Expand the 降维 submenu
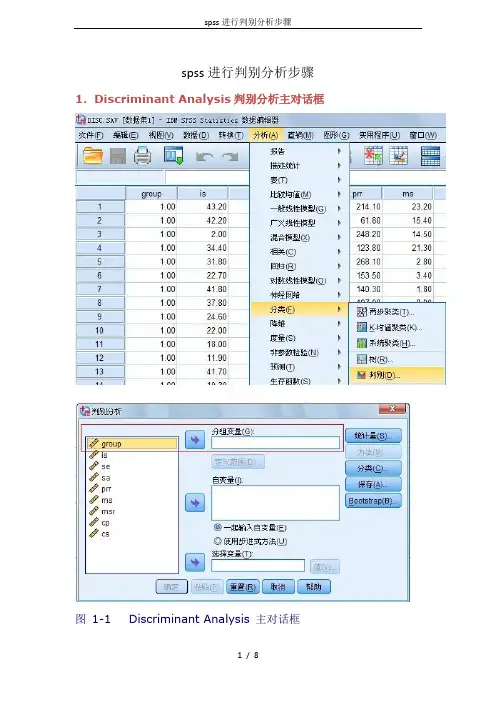This screenshot has width=496, height=702. [299, 323]
